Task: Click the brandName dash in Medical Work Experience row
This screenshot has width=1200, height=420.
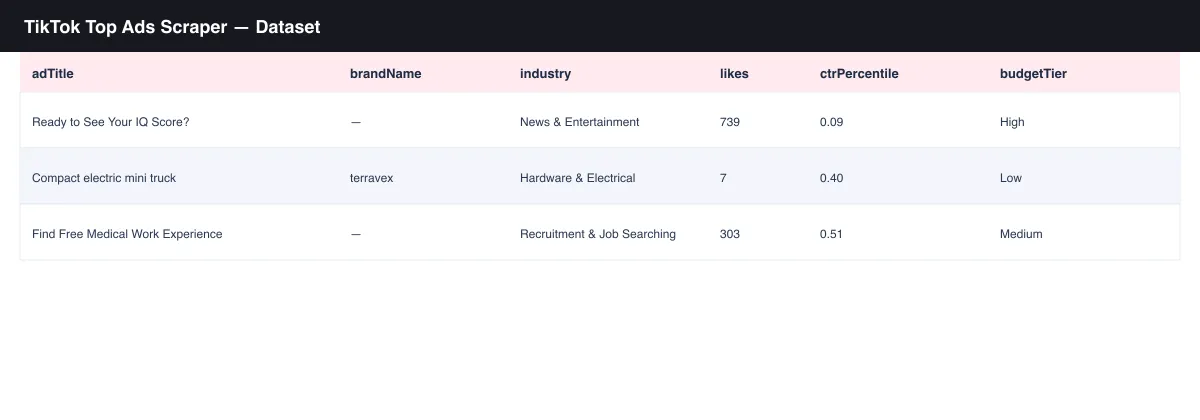Action: [355, 234]
